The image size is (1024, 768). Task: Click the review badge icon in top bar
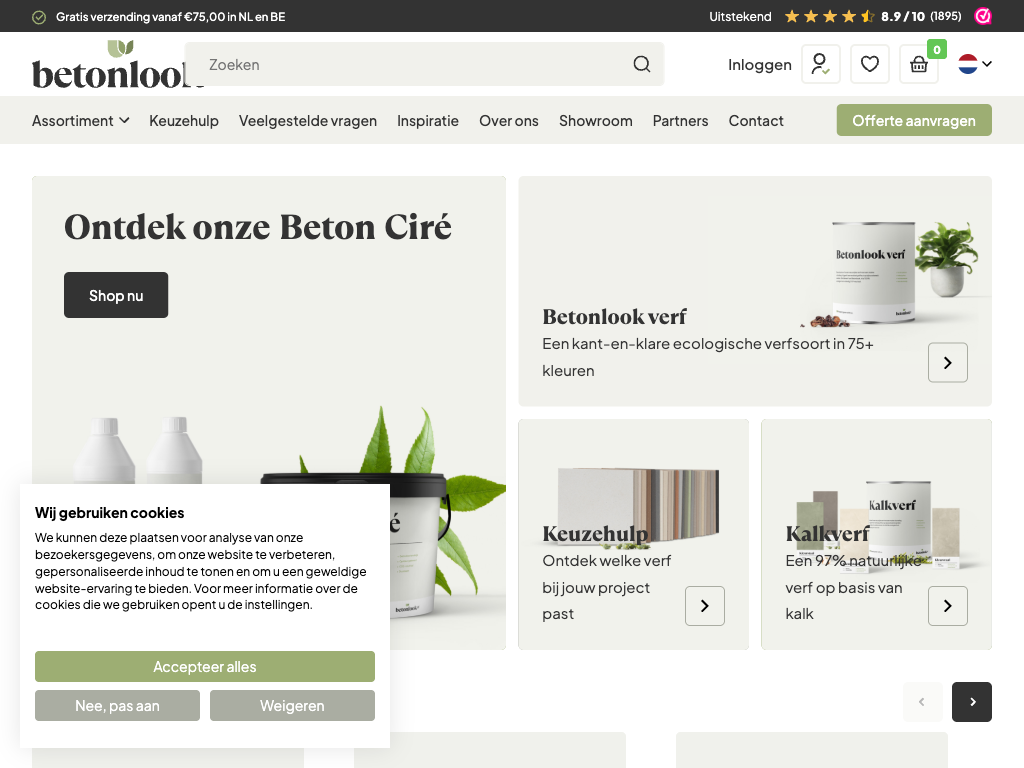[983, 16]
